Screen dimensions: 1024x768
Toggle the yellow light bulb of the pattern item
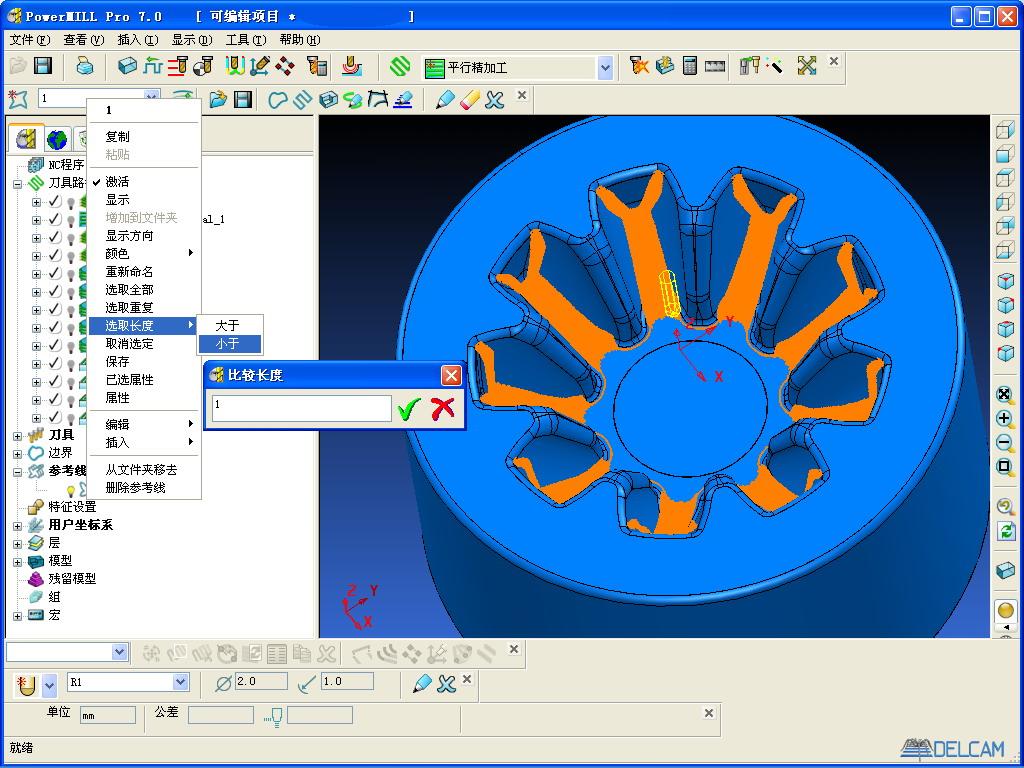[71, 490]
